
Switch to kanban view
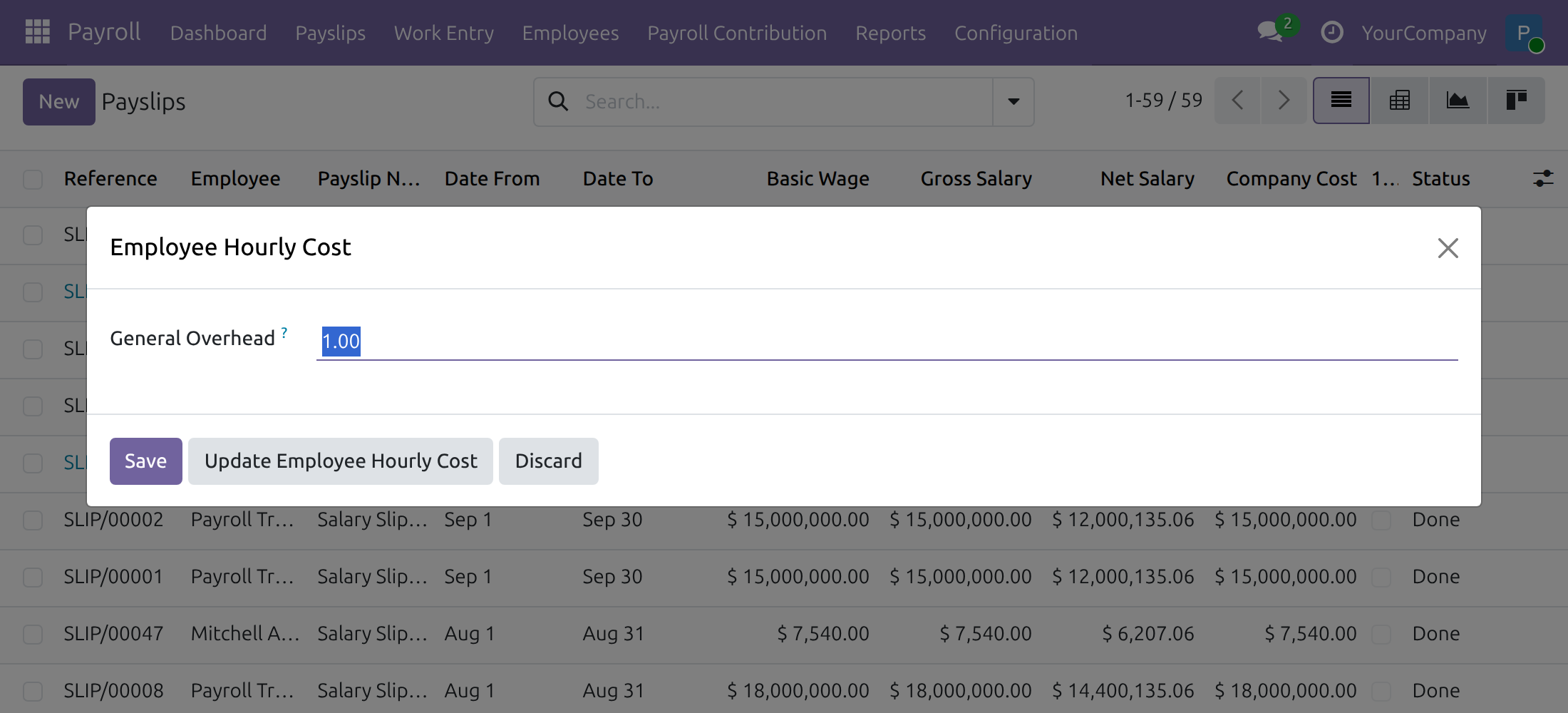pos(1516,101)
